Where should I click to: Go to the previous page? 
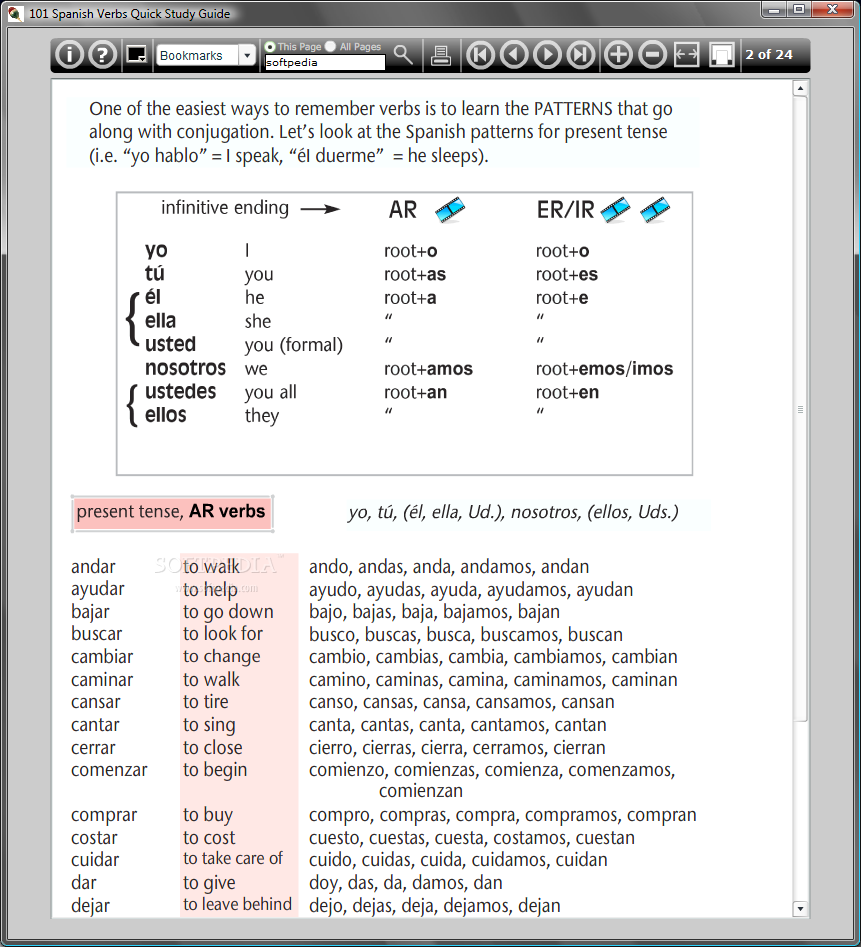tap(514, 55)
